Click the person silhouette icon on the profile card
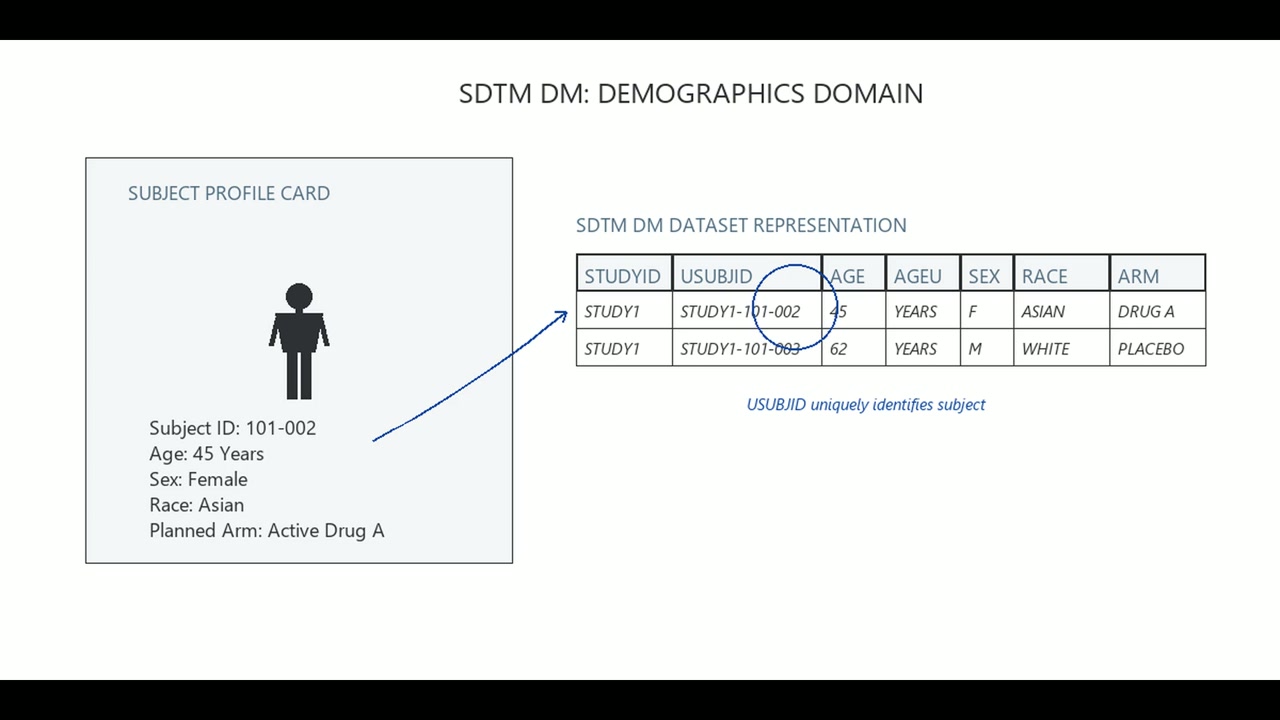 [299, 341]
